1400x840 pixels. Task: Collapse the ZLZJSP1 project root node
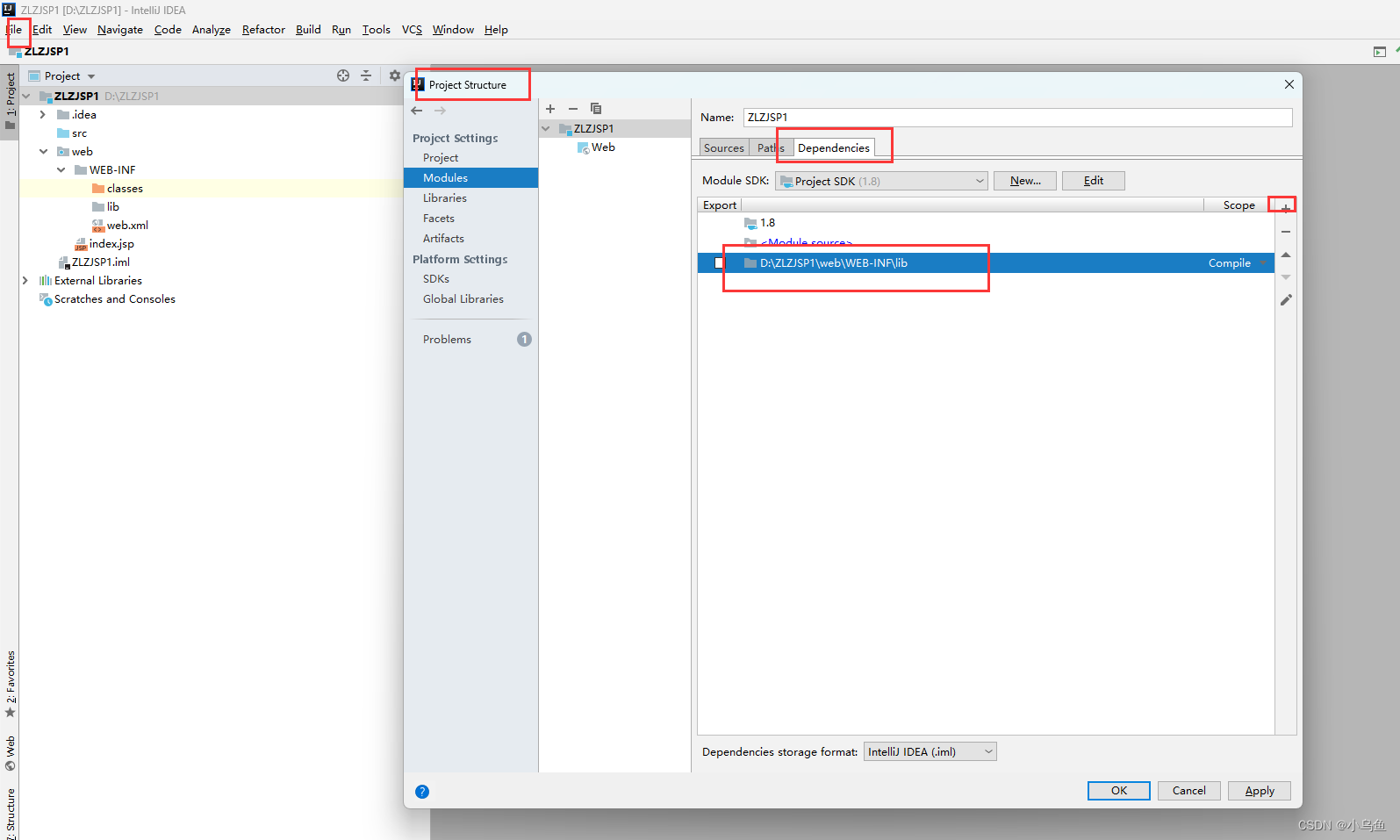[26, 97]
